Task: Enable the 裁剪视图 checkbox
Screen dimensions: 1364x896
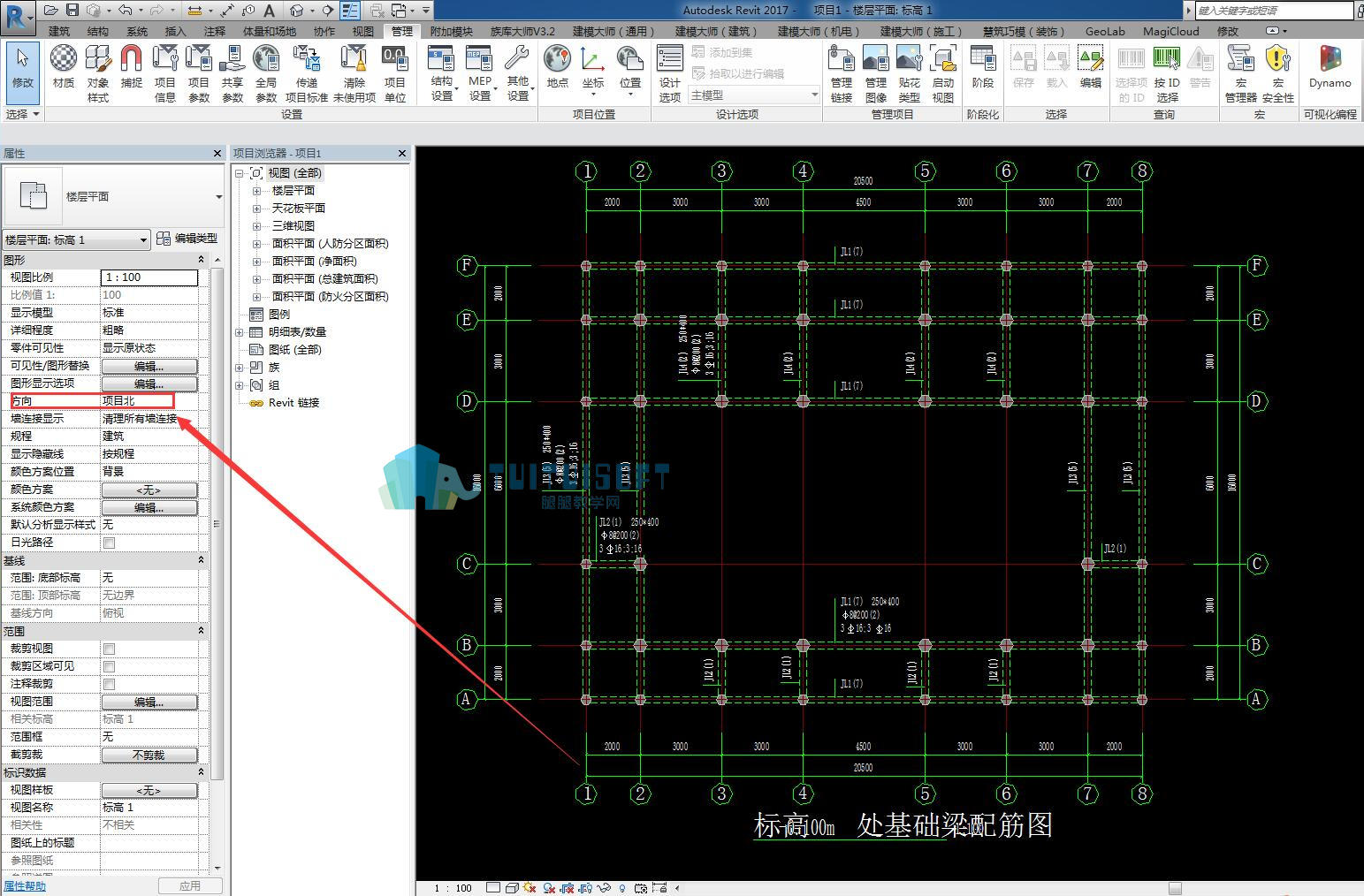Action: click(x=110, y=649)
